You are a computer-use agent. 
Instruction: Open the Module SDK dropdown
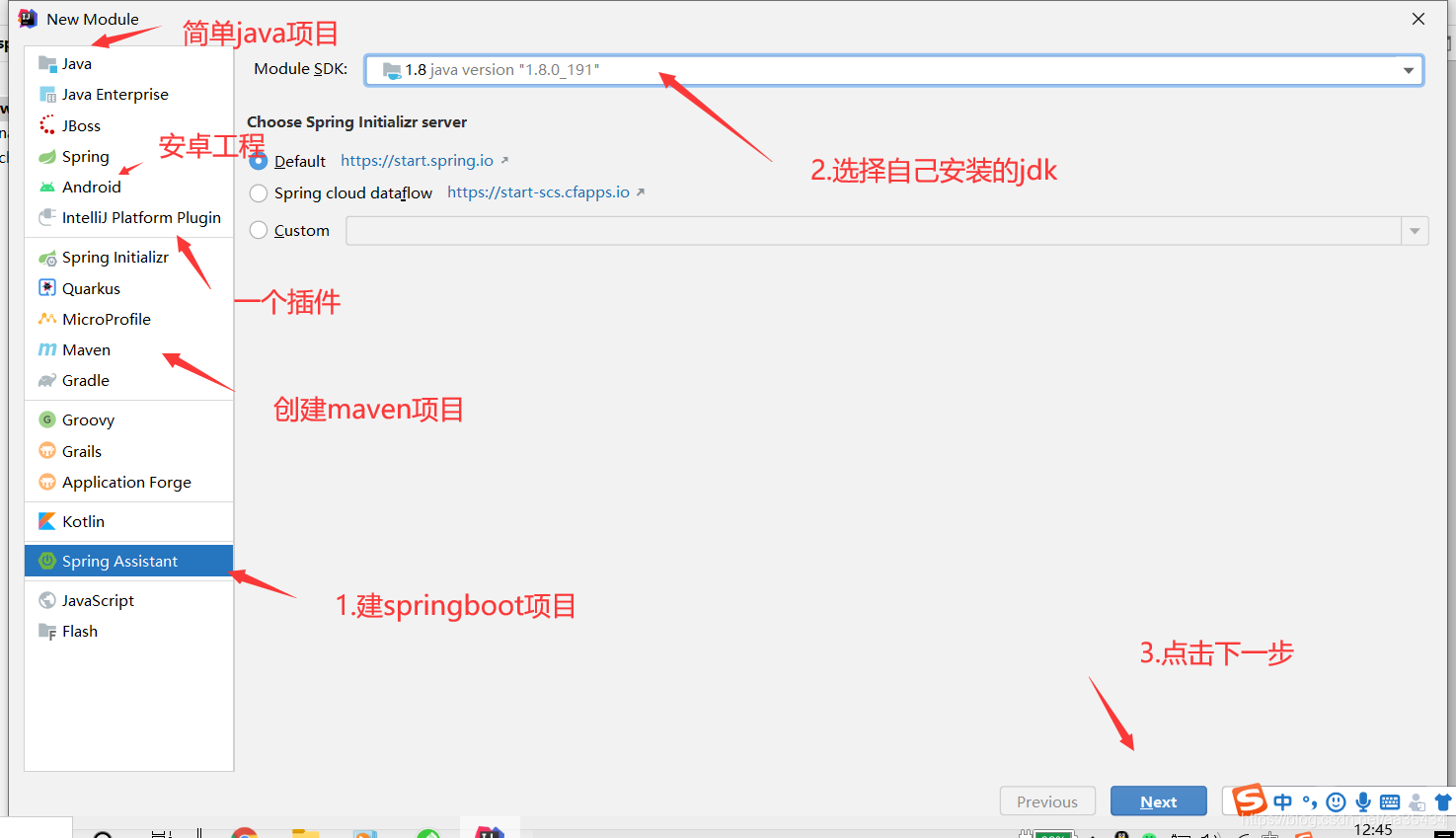[x=893, y=70]
